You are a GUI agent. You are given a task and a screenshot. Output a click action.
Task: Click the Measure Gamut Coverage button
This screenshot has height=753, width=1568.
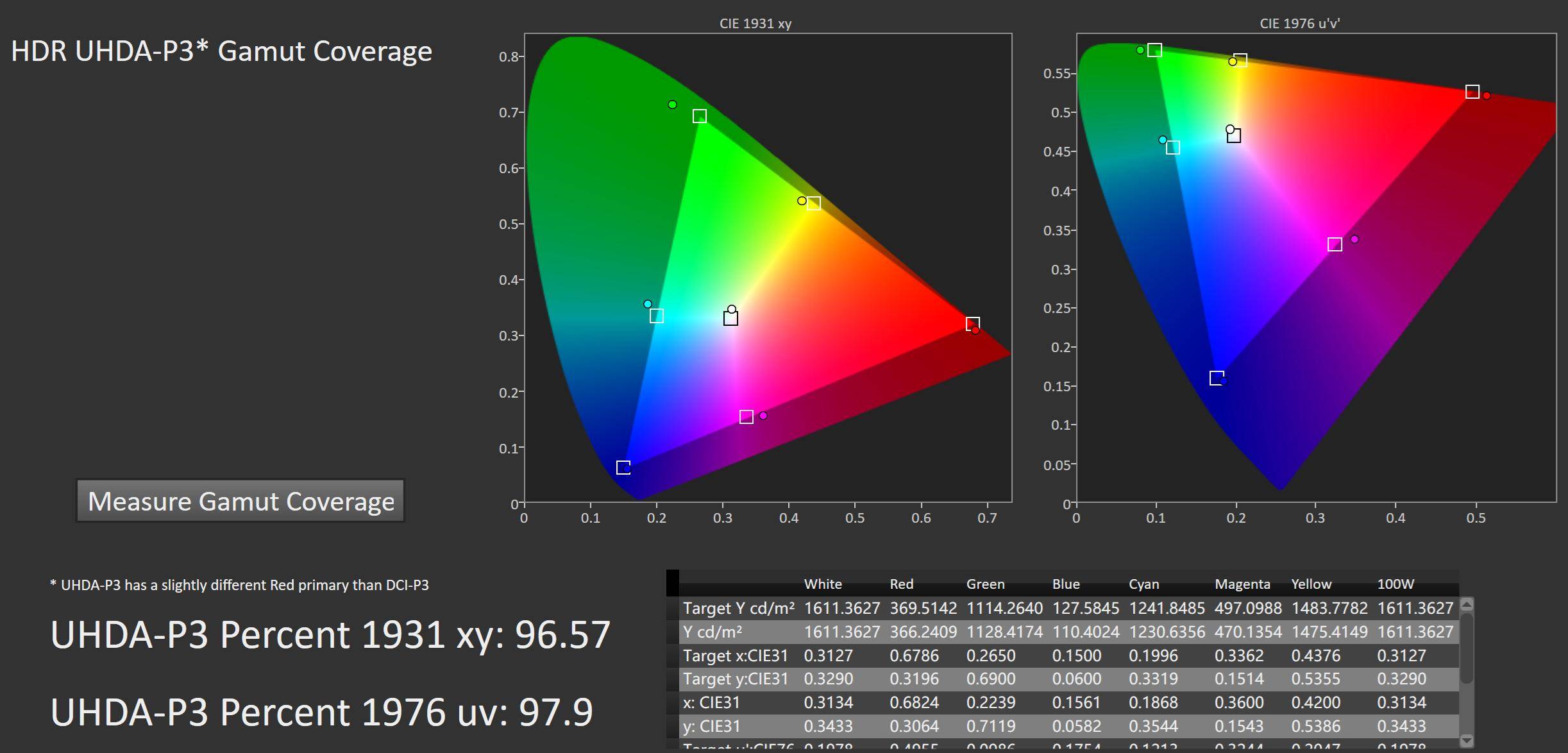[240, 501]
